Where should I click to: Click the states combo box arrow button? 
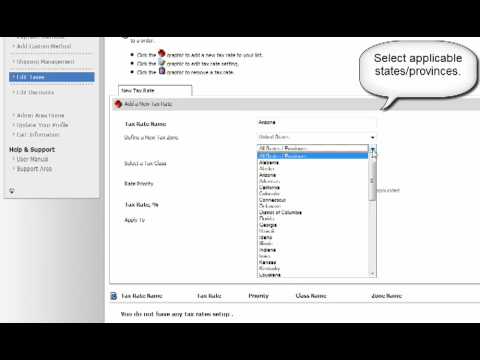point(372,149)
